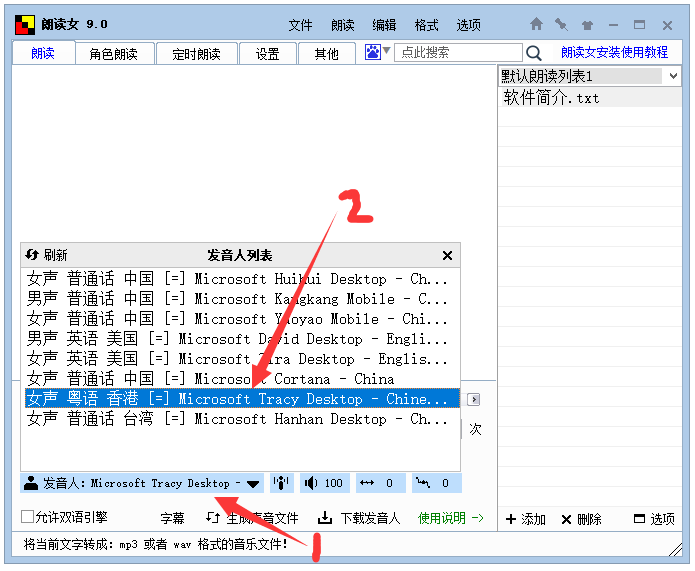Click 刷新 to refresh voice list
Viewport: 695px width, 571px height.
pyautogui.click(x=47, y=255)
